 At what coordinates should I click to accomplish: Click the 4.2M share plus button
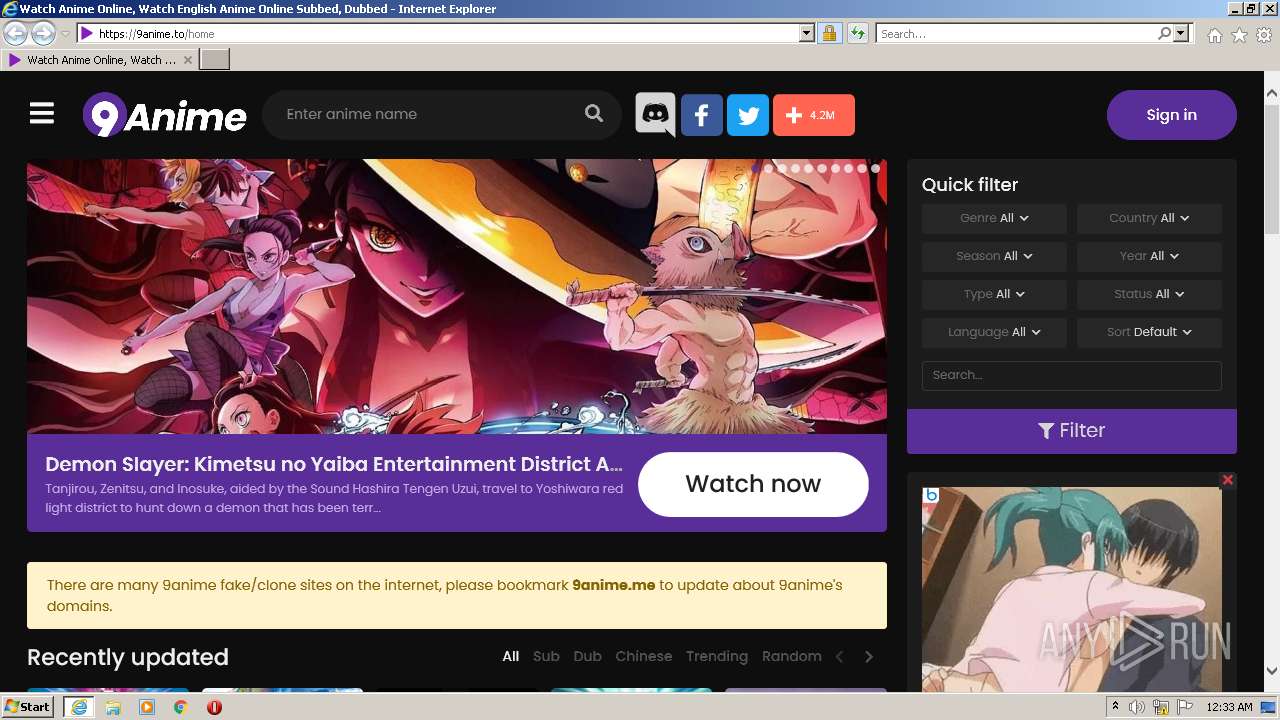pyautogui.click(x=814, y=115)
